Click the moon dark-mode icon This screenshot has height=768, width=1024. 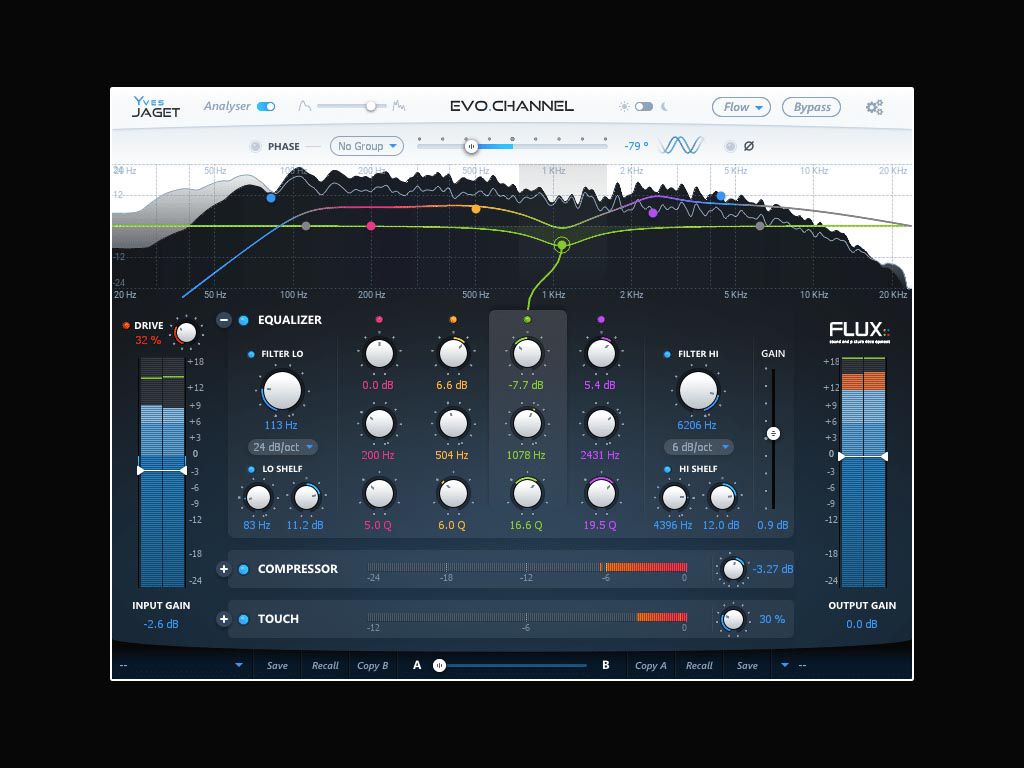click(x=665, y=106)
